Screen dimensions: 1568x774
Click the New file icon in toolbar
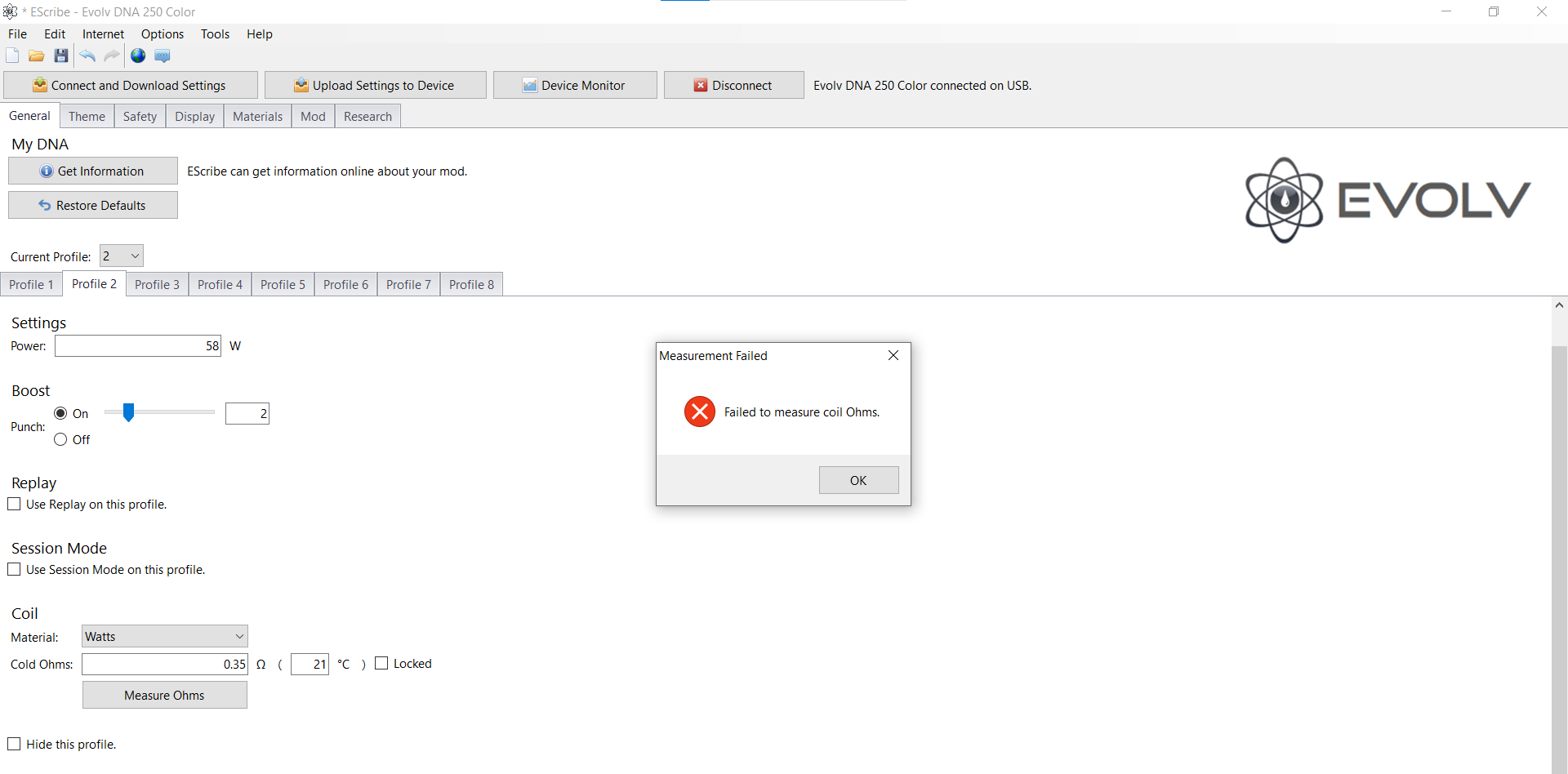12,56
